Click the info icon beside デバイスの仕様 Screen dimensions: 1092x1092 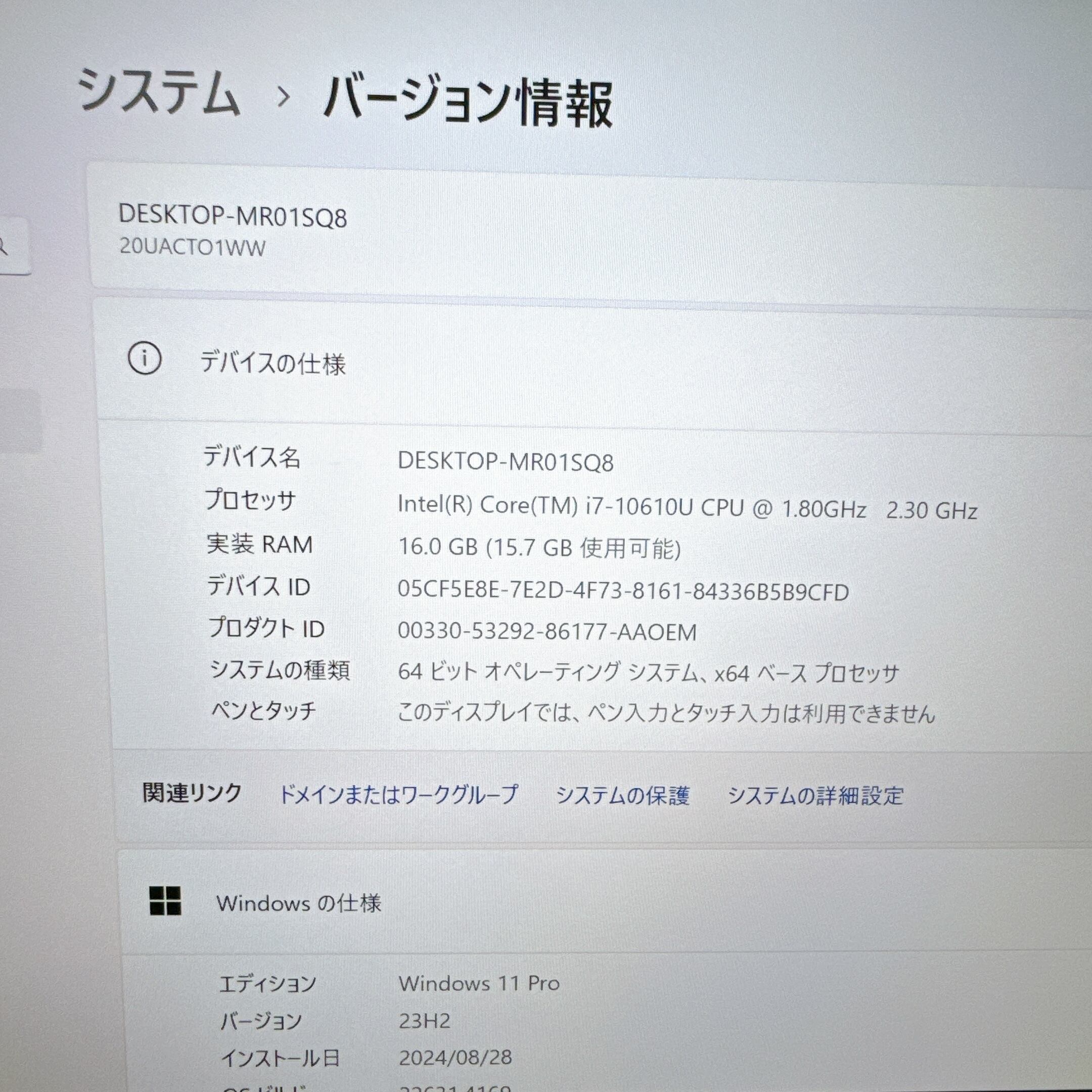point(145,358)
